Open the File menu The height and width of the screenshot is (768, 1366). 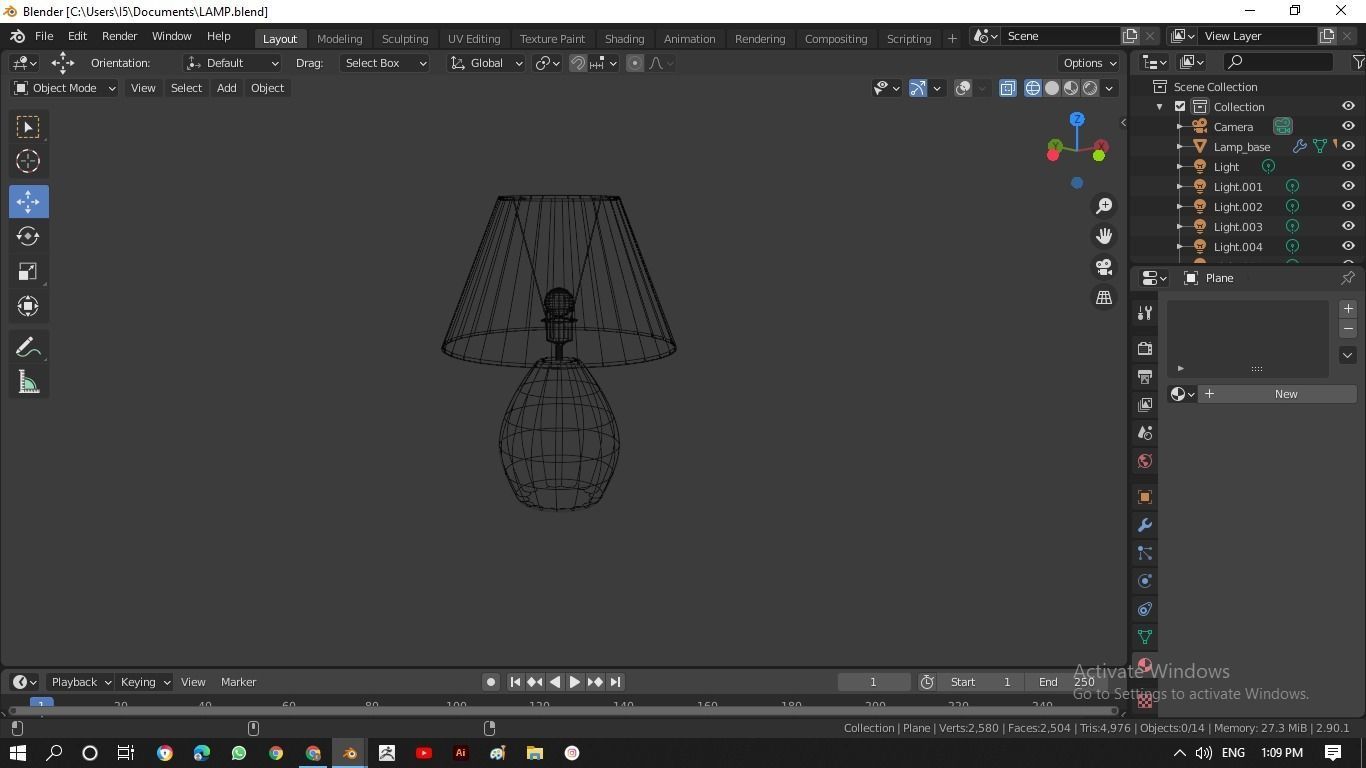[44, 36]
